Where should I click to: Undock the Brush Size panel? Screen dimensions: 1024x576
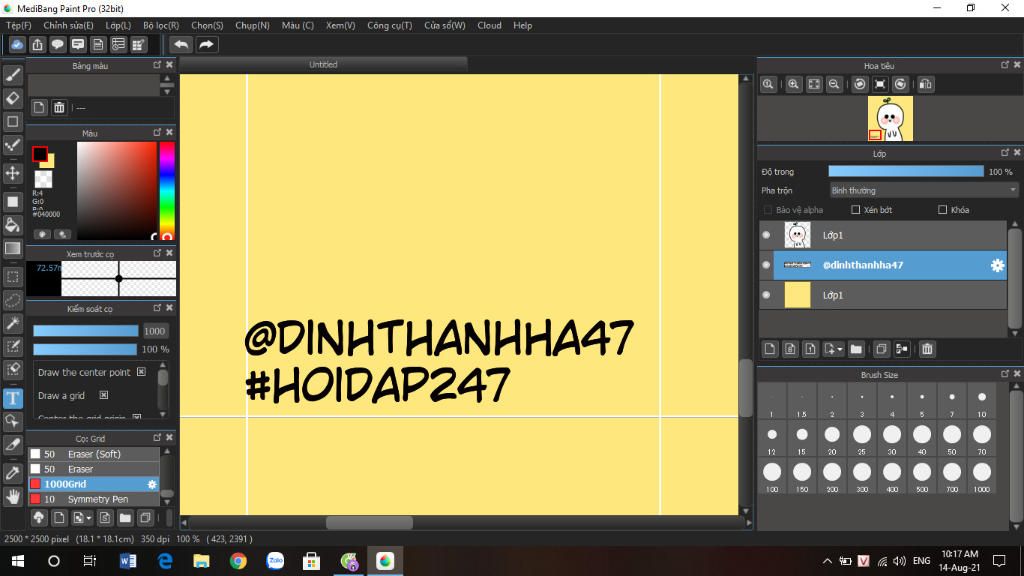[1004, 374]
